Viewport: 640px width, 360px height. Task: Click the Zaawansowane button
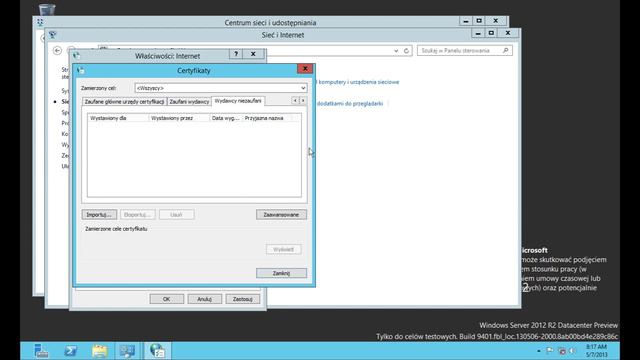pyautogui.click(x=281, y=215)
